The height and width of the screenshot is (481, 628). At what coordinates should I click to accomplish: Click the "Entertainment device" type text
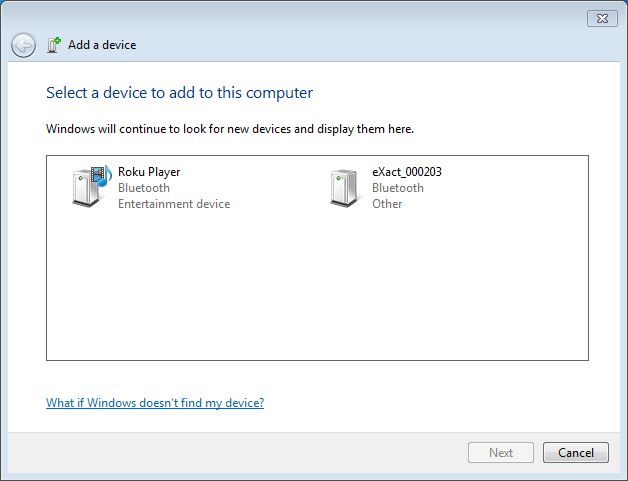click(x=174, y=204)
